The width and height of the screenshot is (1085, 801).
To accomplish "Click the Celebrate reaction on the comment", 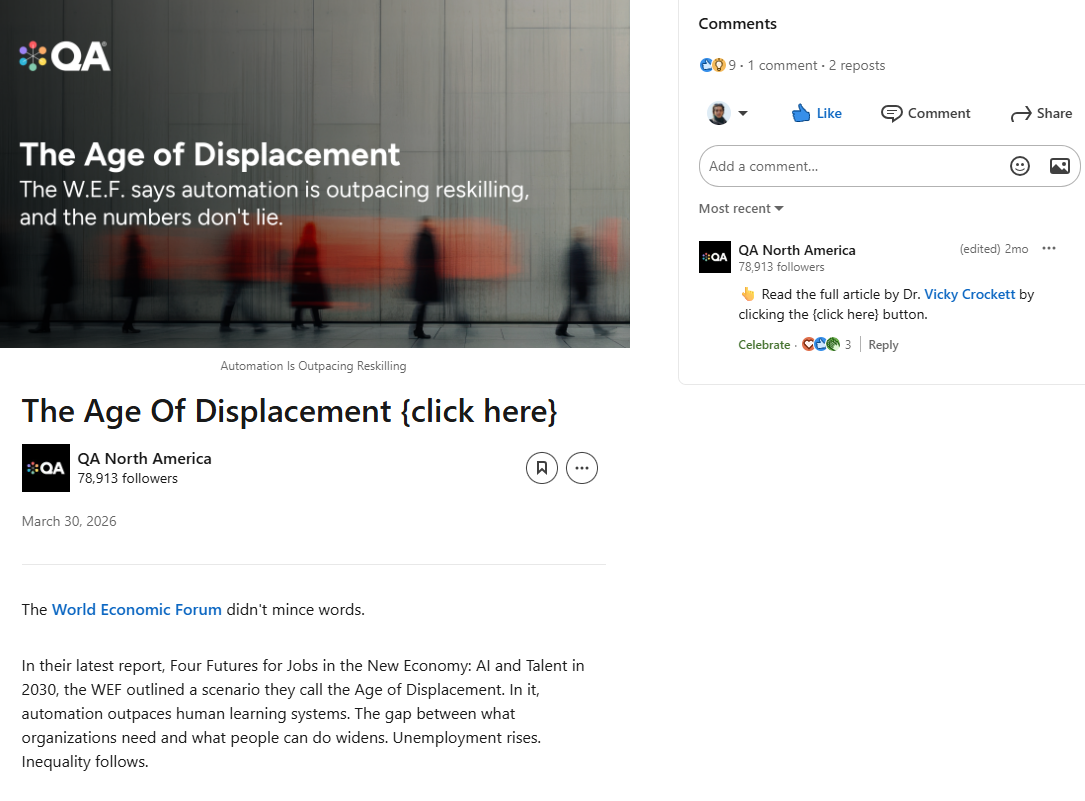I will tap(764, 344).
